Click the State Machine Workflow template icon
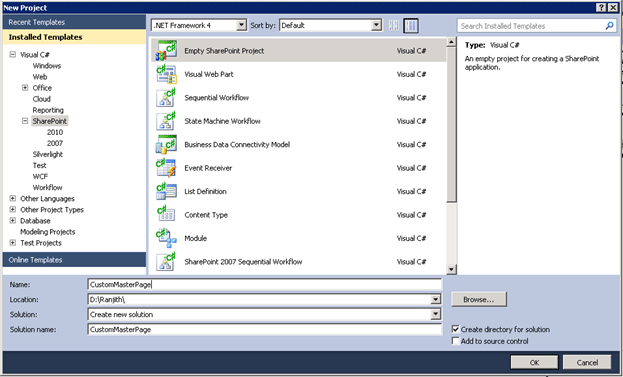The width and height of the screenshot is (623, 377). point(166,121)
